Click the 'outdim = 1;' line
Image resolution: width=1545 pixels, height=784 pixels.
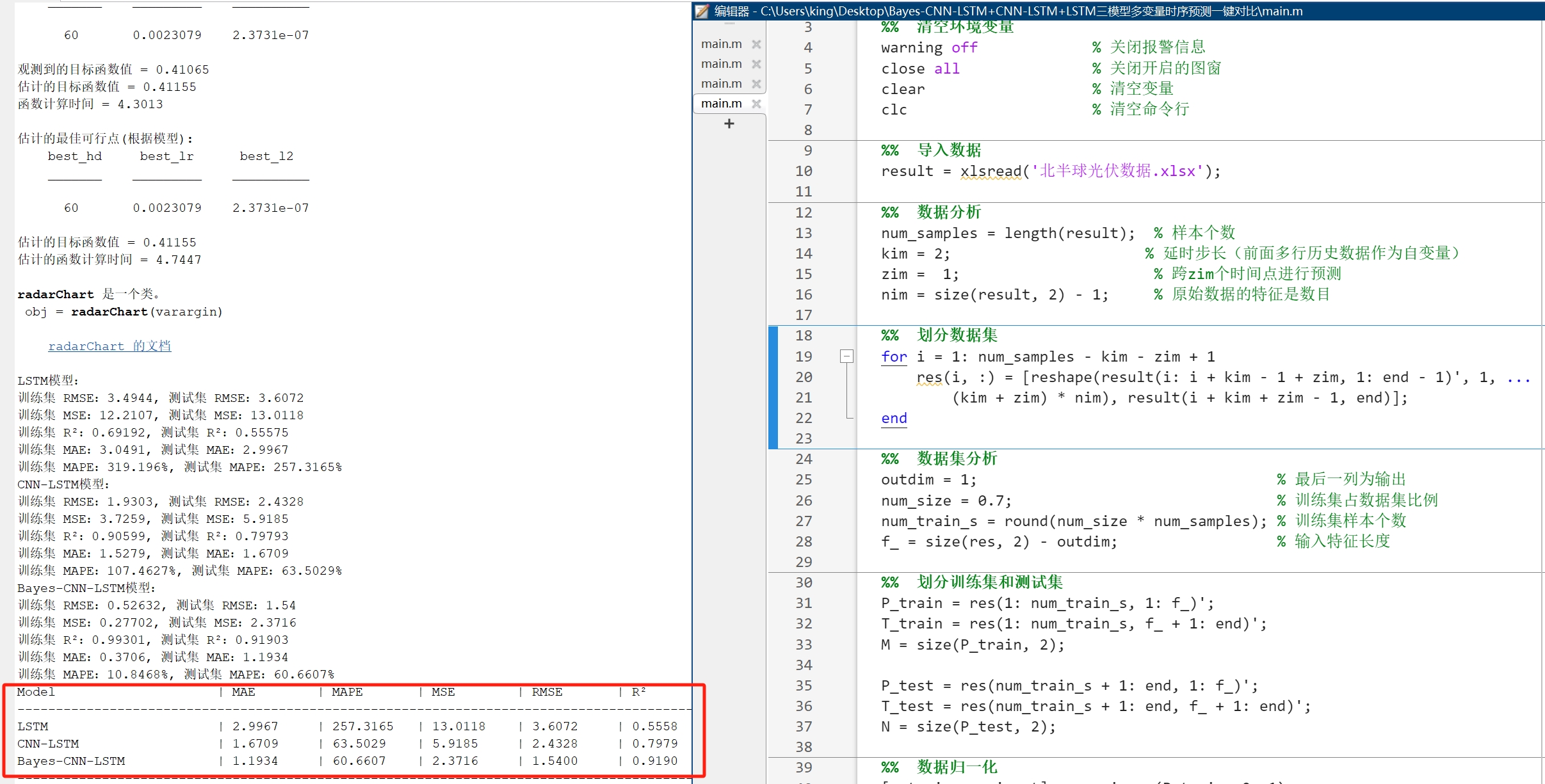tap(928, 479)
